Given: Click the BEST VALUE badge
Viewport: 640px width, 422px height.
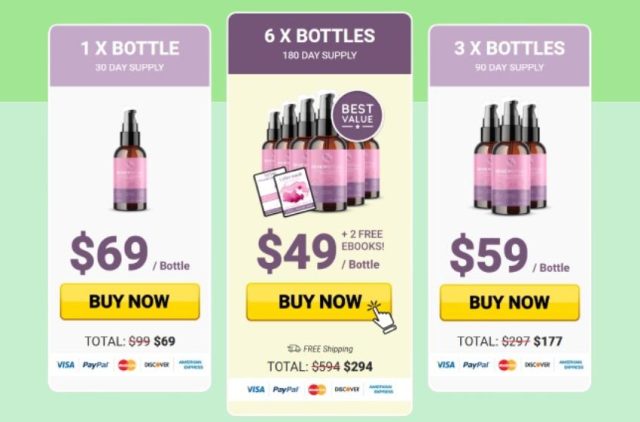Looking at the screenshot, I should click(358, 116).
